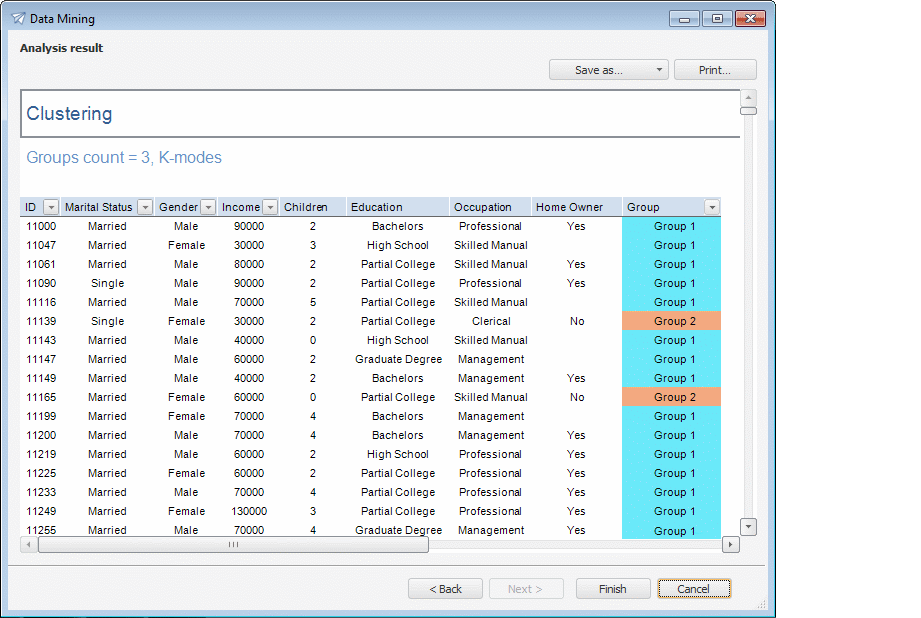The width and height of the screenshot is (921, 618).
Task: Click the Save as button
Action: (x=598, y=70)
